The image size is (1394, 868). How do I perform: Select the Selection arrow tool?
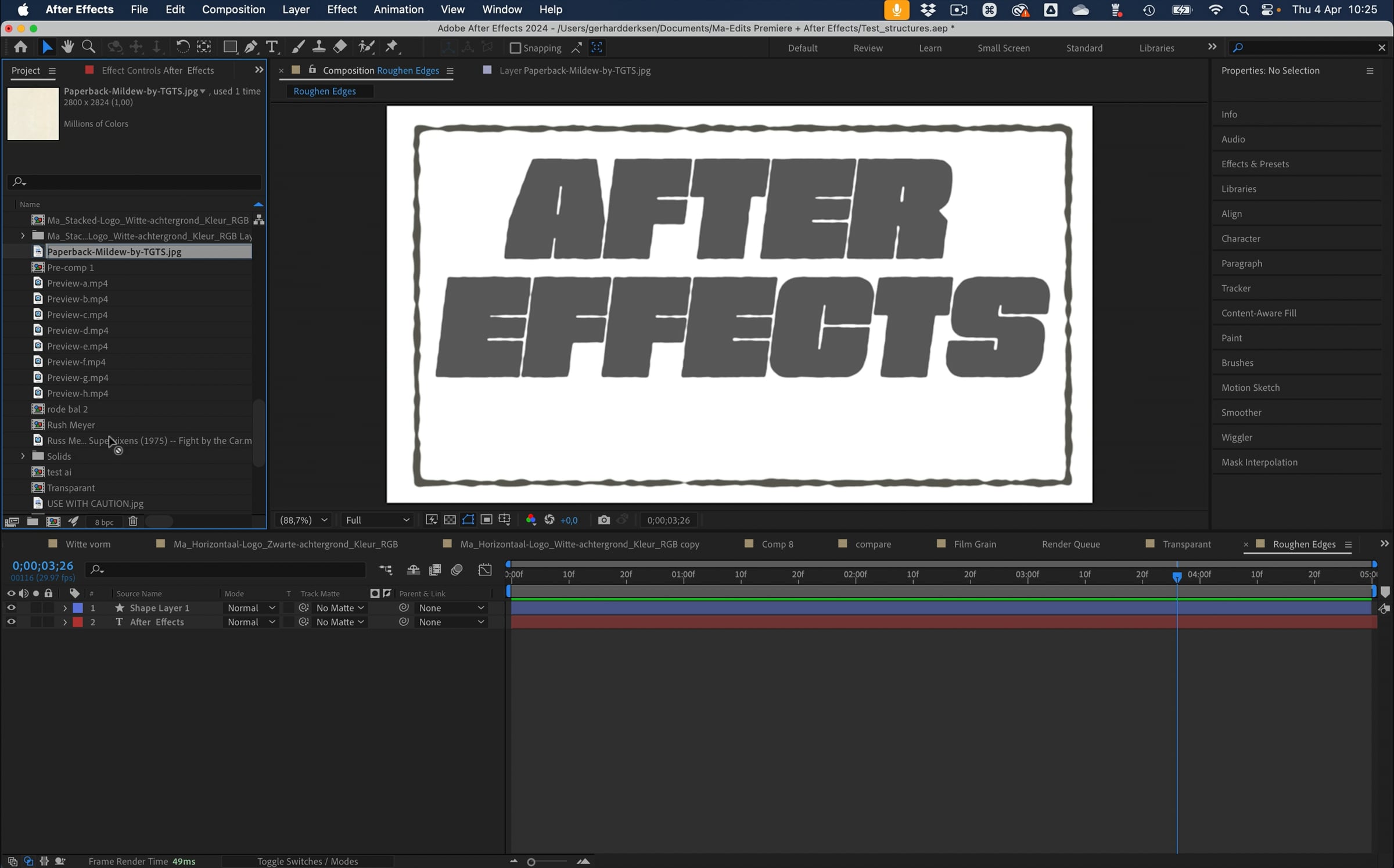(x=47, y=47)
